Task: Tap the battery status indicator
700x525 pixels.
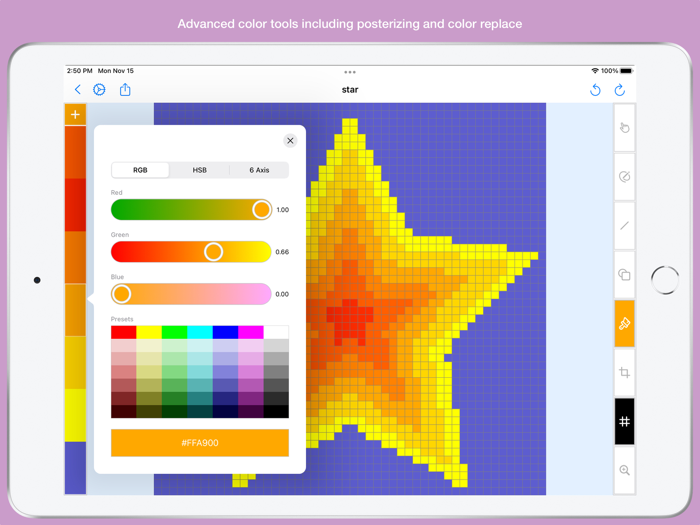Action: pyautogui.click(x=626, y=71)
